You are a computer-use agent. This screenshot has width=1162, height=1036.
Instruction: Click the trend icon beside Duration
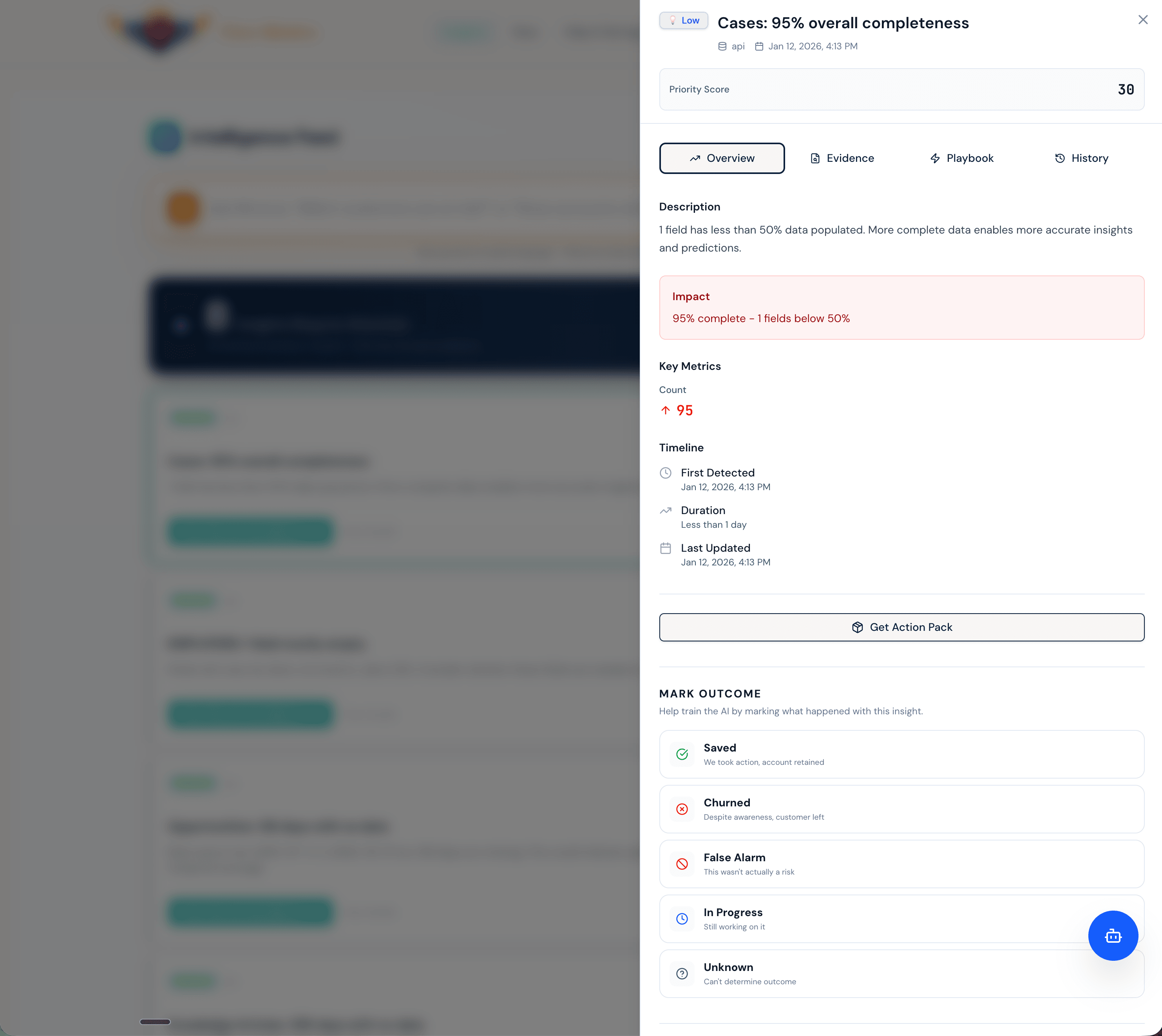coord(665,511)
